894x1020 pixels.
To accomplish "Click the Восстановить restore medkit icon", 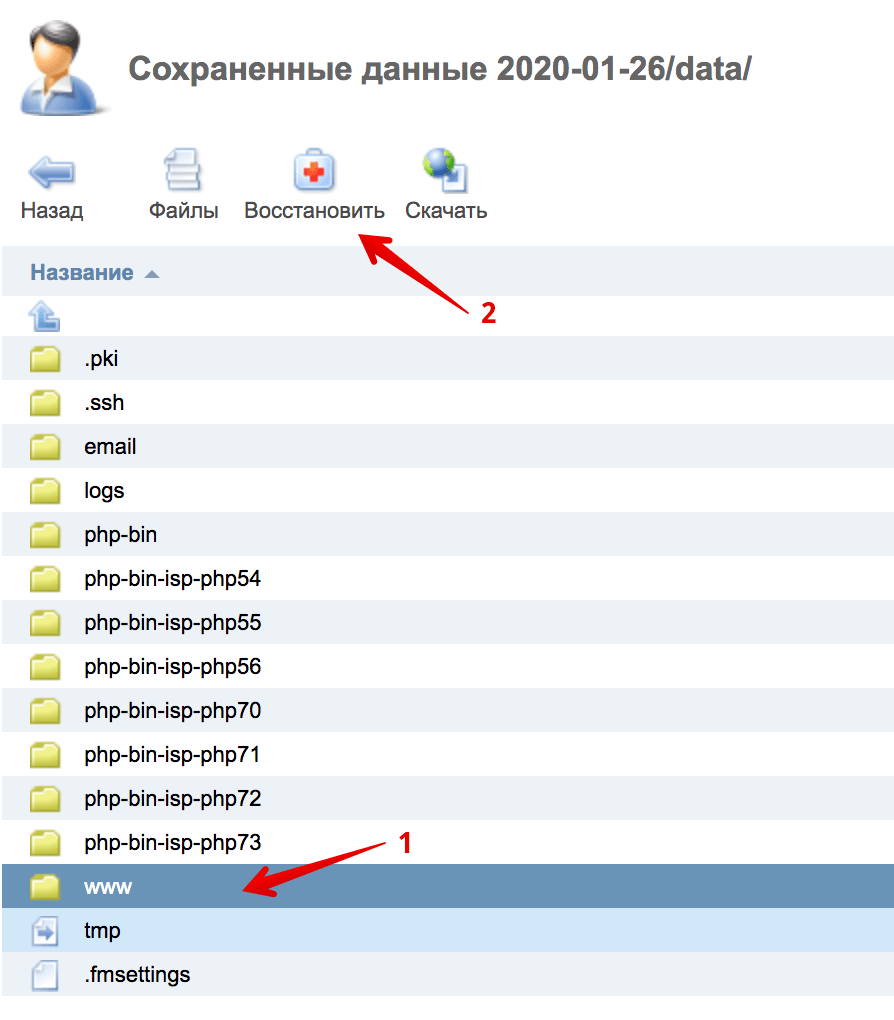I will [x=314, y=170].
